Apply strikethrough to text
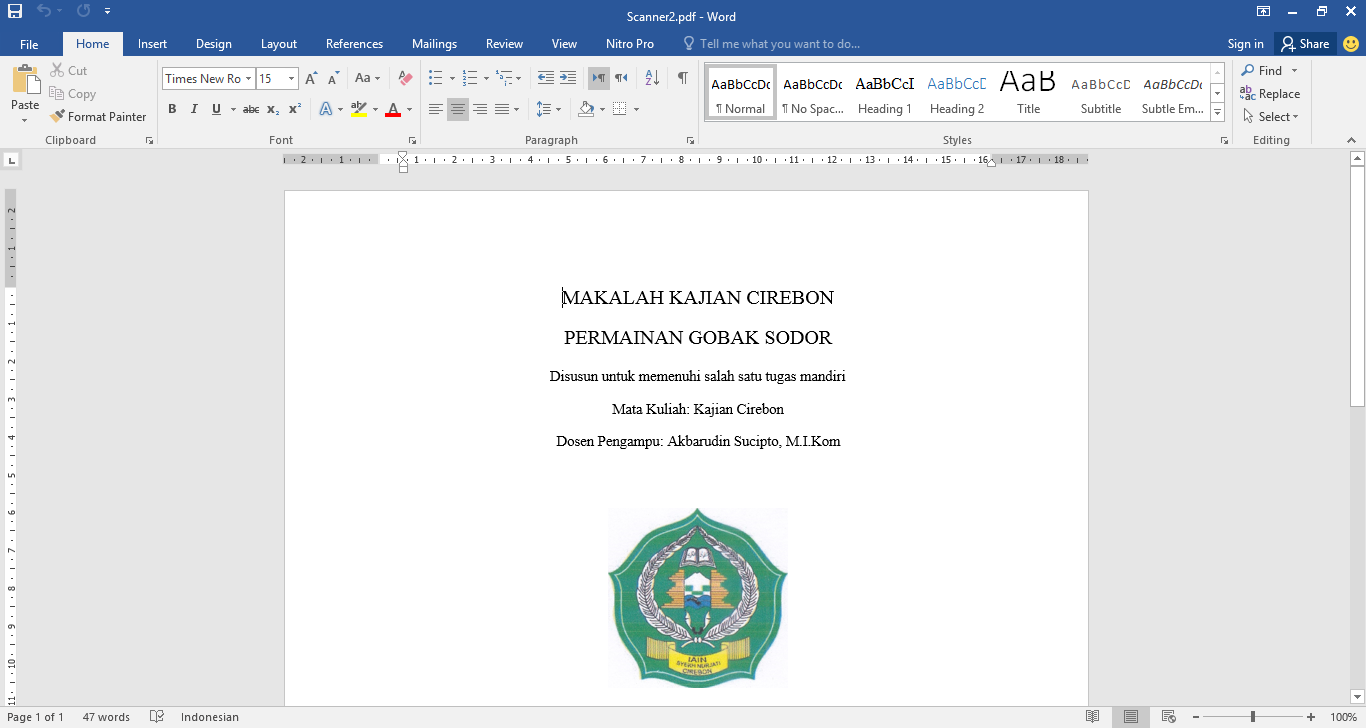 coord(252,109)
